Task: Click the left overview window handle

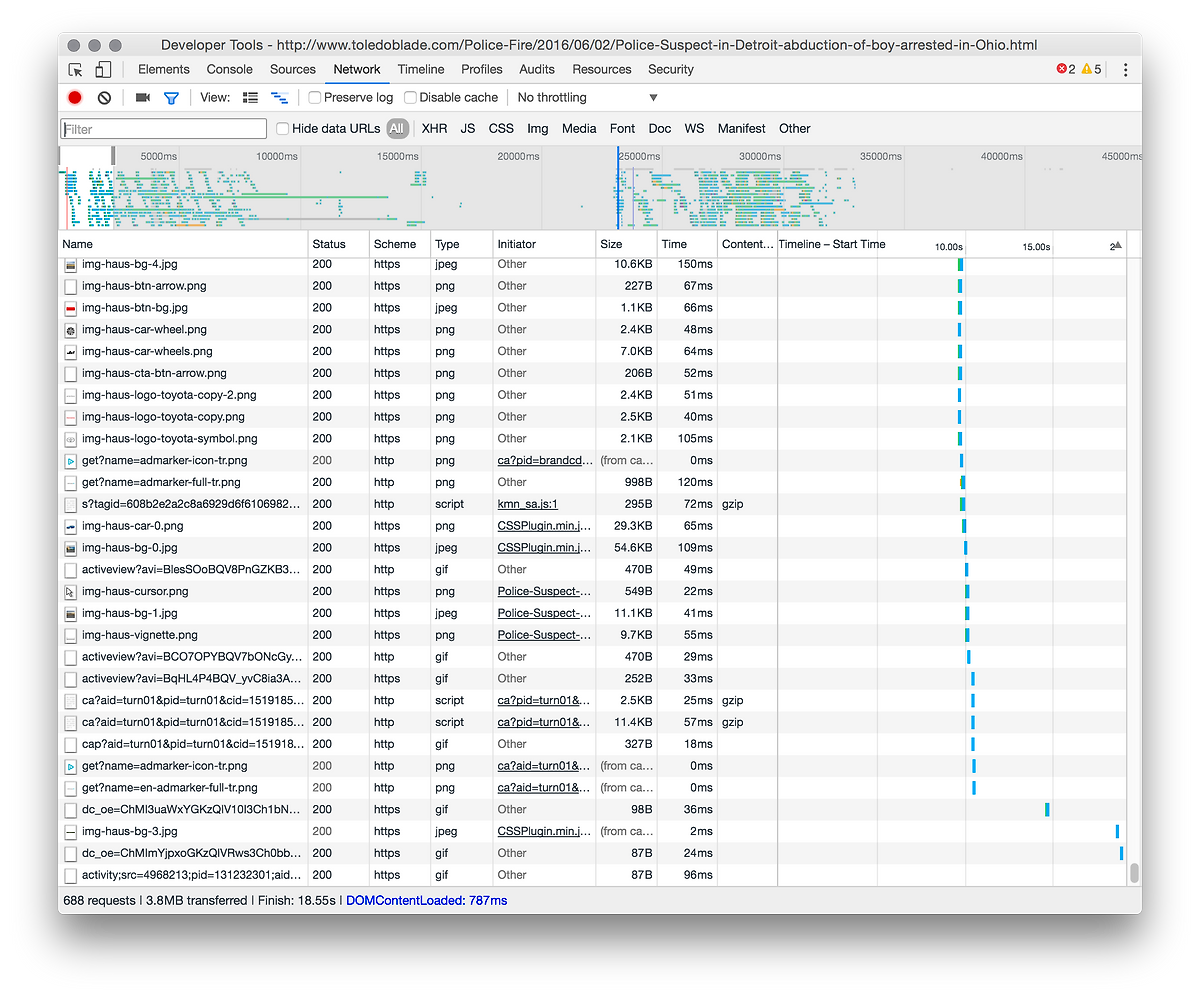Action: coord(60,156)
